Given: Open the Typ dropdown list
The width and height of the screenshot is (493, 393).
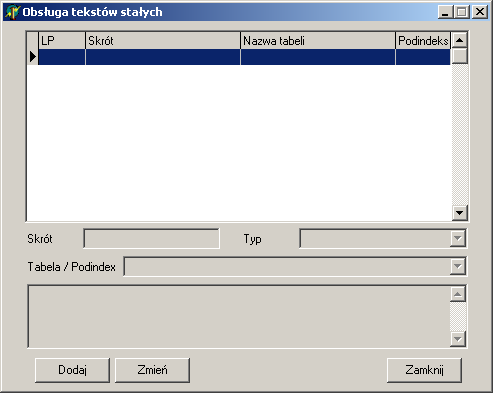Looking at the screenshot, I should 458,238.
